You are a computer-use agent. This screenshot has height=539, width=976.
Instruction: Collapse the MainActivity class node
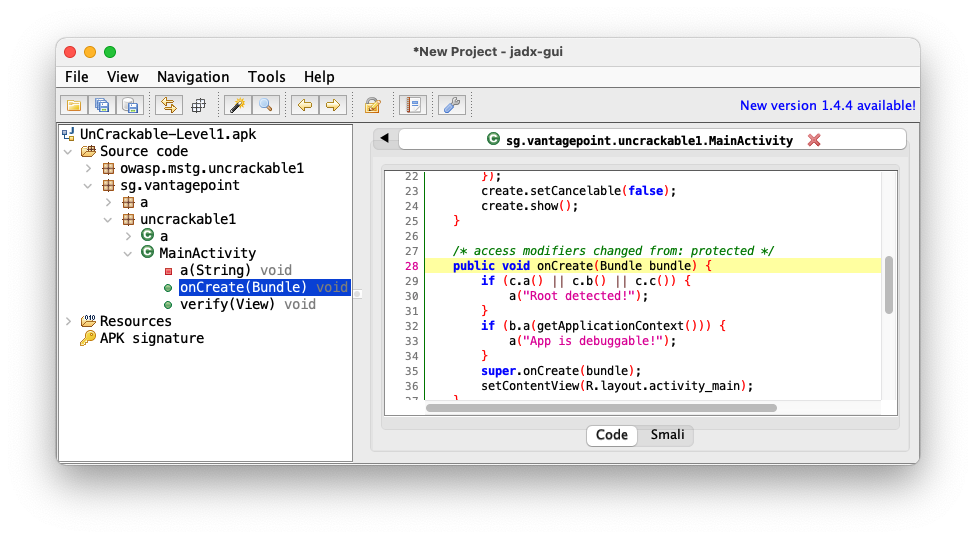coord(128,253)
